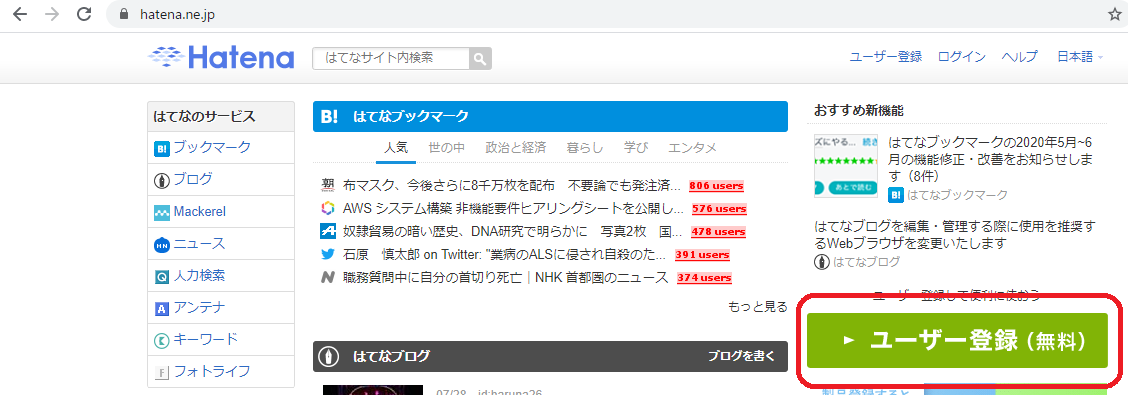Open the 日本語 language dropdown

click(1080, 58)
